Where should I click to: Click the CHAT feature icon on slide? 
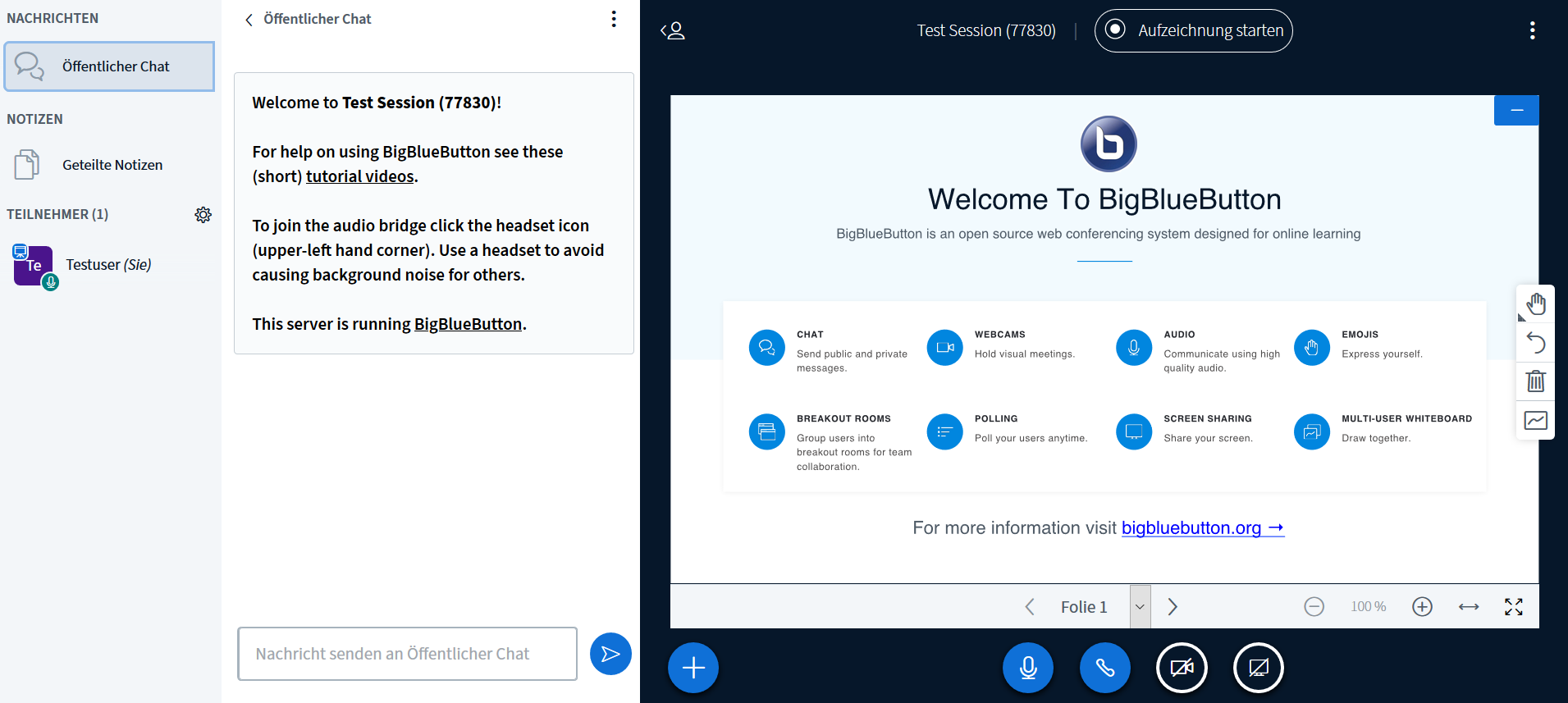click(766, 348)
